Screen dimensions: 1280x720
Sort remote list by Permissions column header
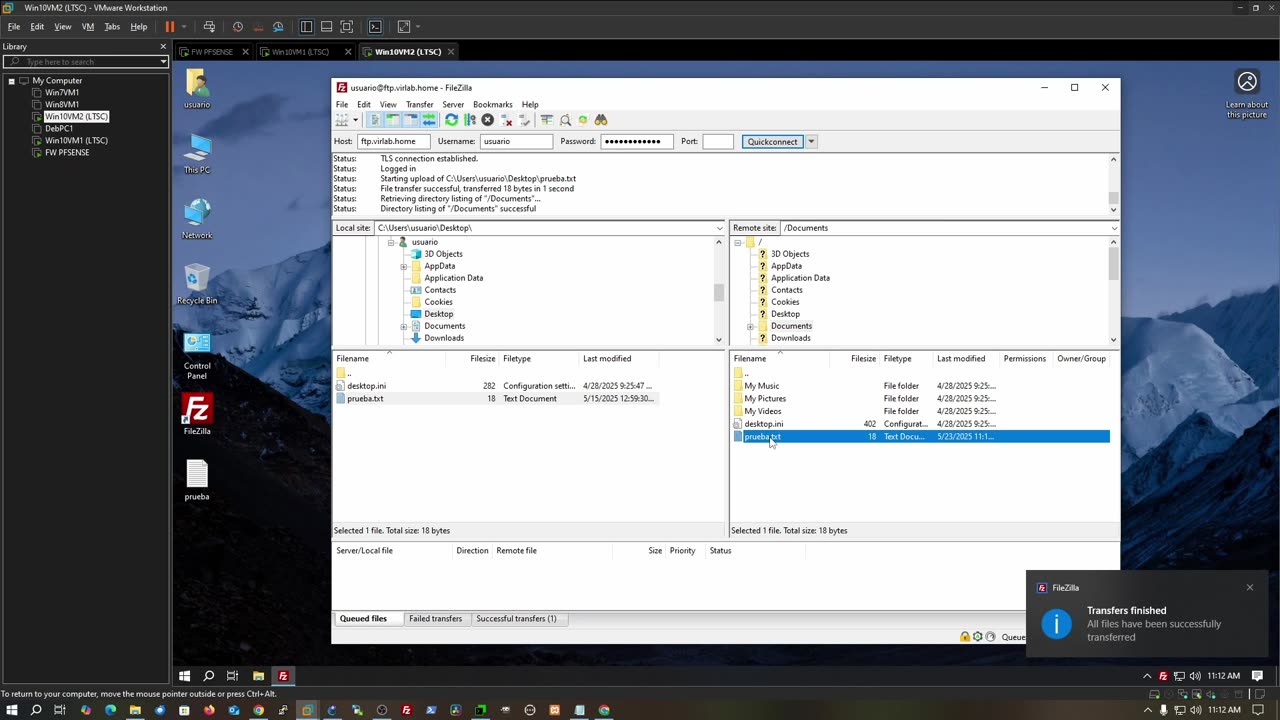1025,359
